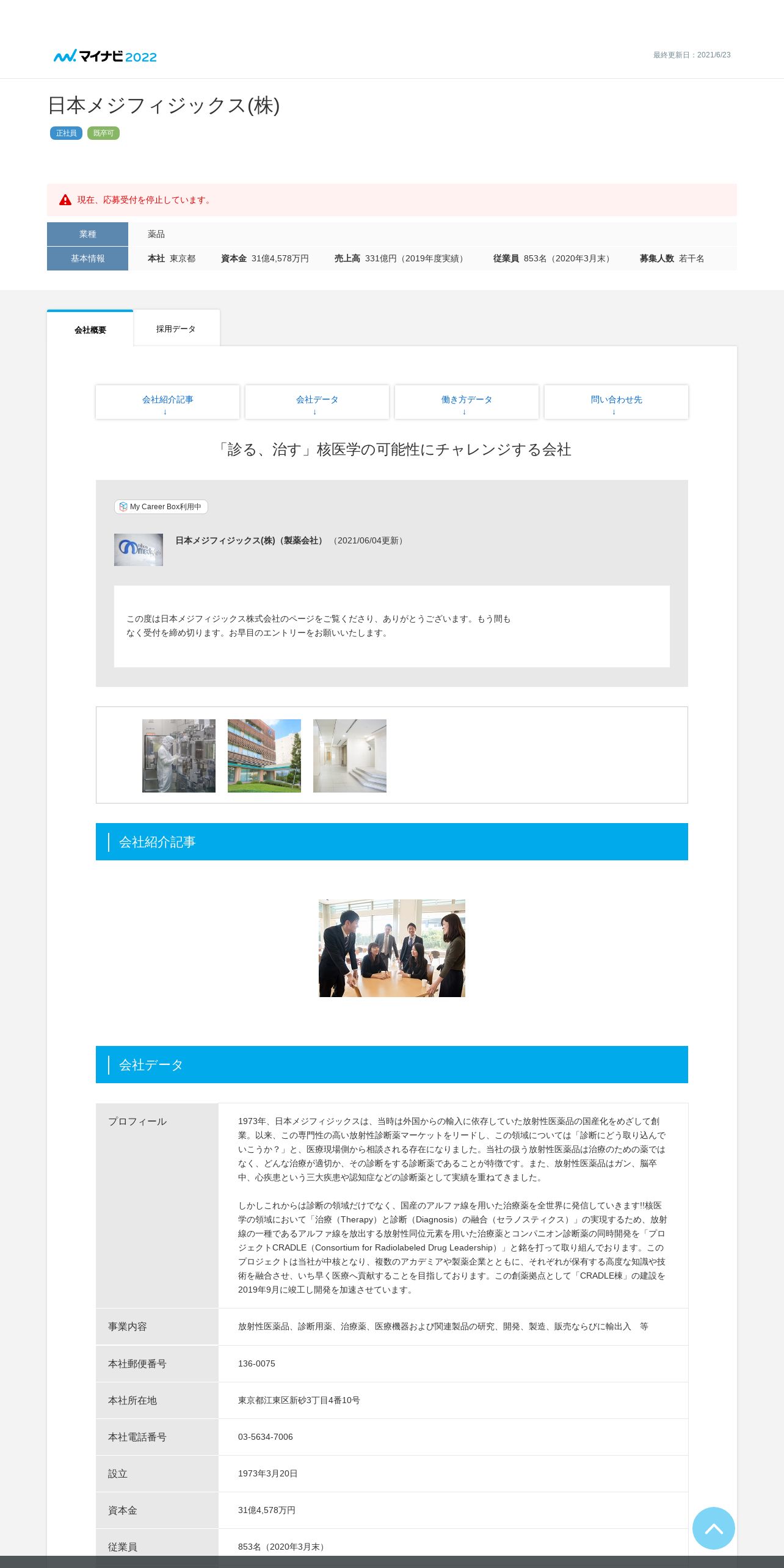Screen dimensions: 784x1568
Task: Click the 募集人数 若干名 entry
Action: (x=672, y=258)
